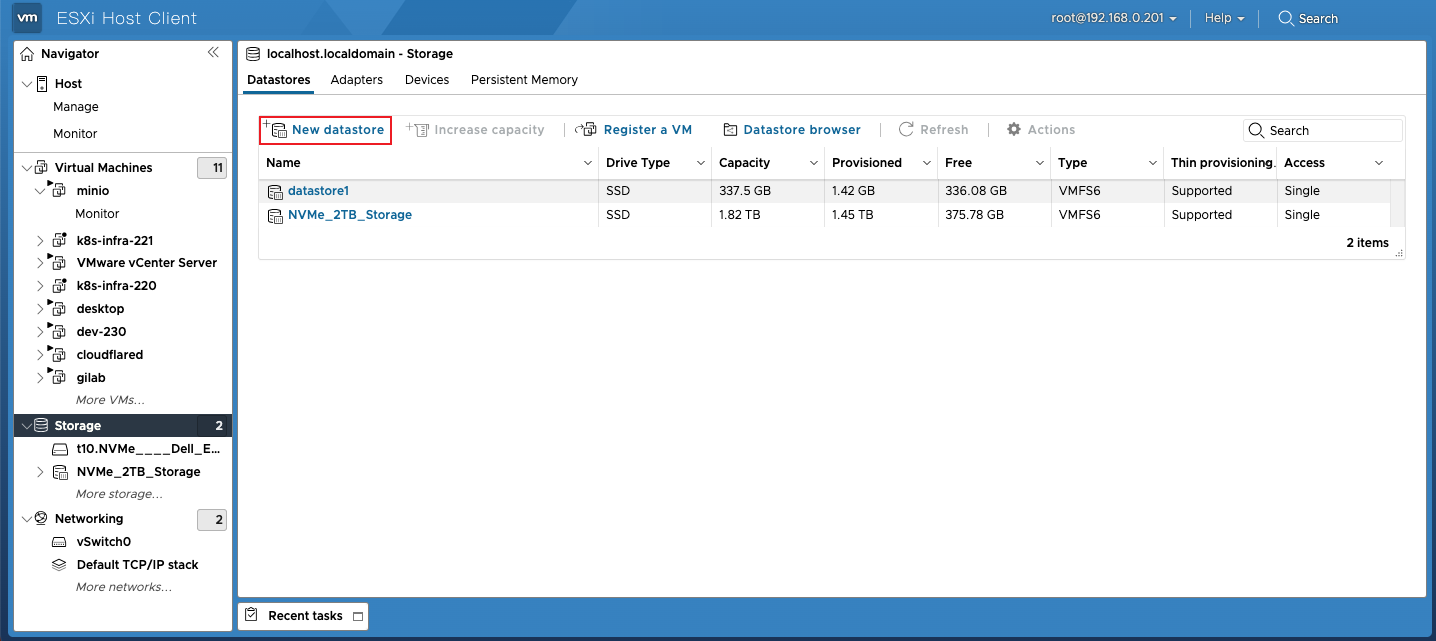Click the k8s-infra-221 VM icon
Viewport: 1436px width, 641px height.
(x=58, y=240)
